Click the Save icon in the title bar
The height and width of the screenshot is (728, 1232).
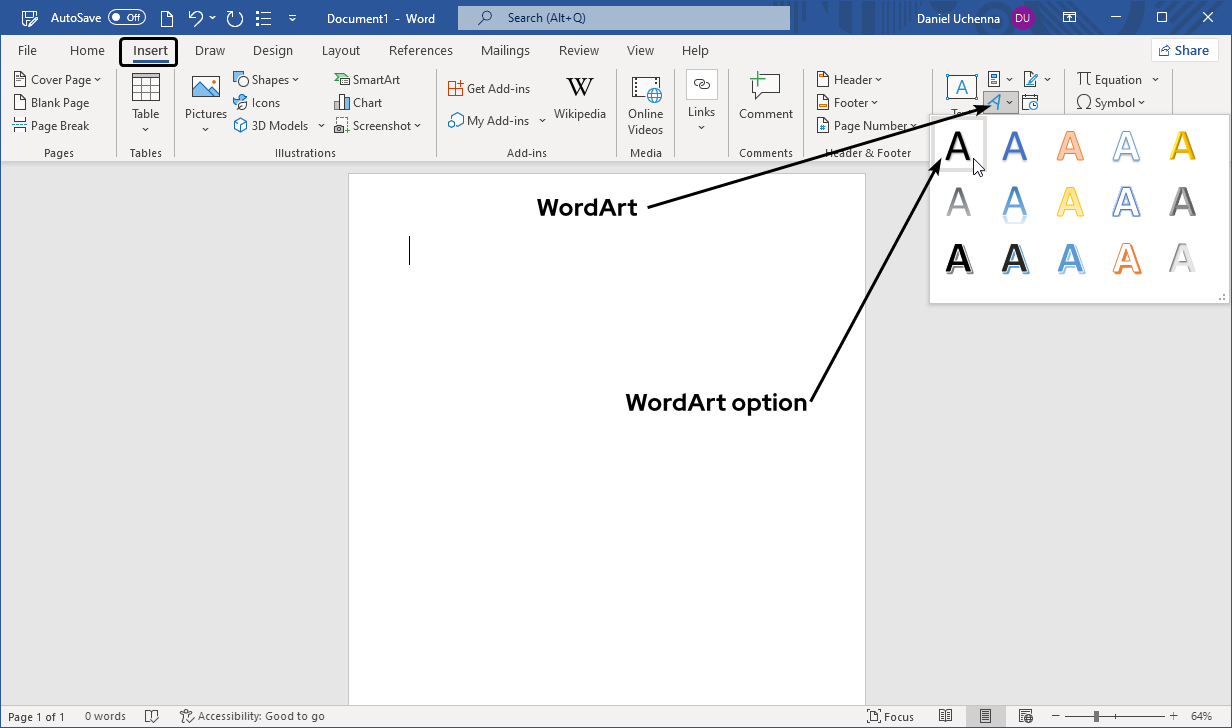30,18
